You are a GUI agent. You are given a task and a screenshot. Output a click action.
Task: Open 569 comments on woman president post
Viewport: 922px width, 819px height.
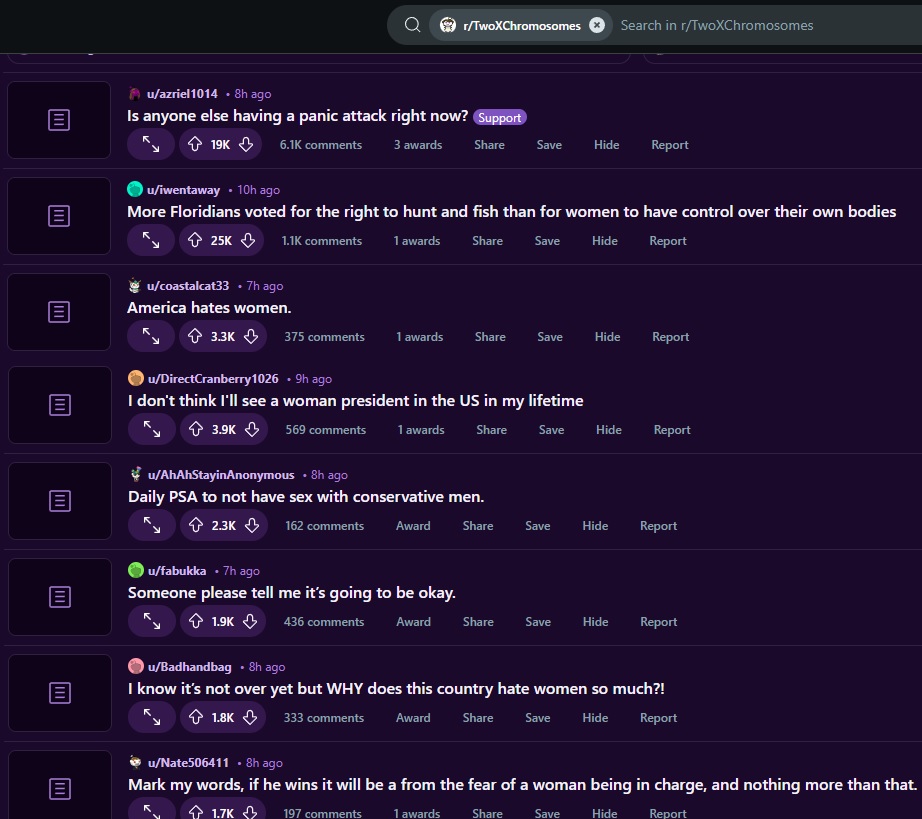tap(326, 430)
